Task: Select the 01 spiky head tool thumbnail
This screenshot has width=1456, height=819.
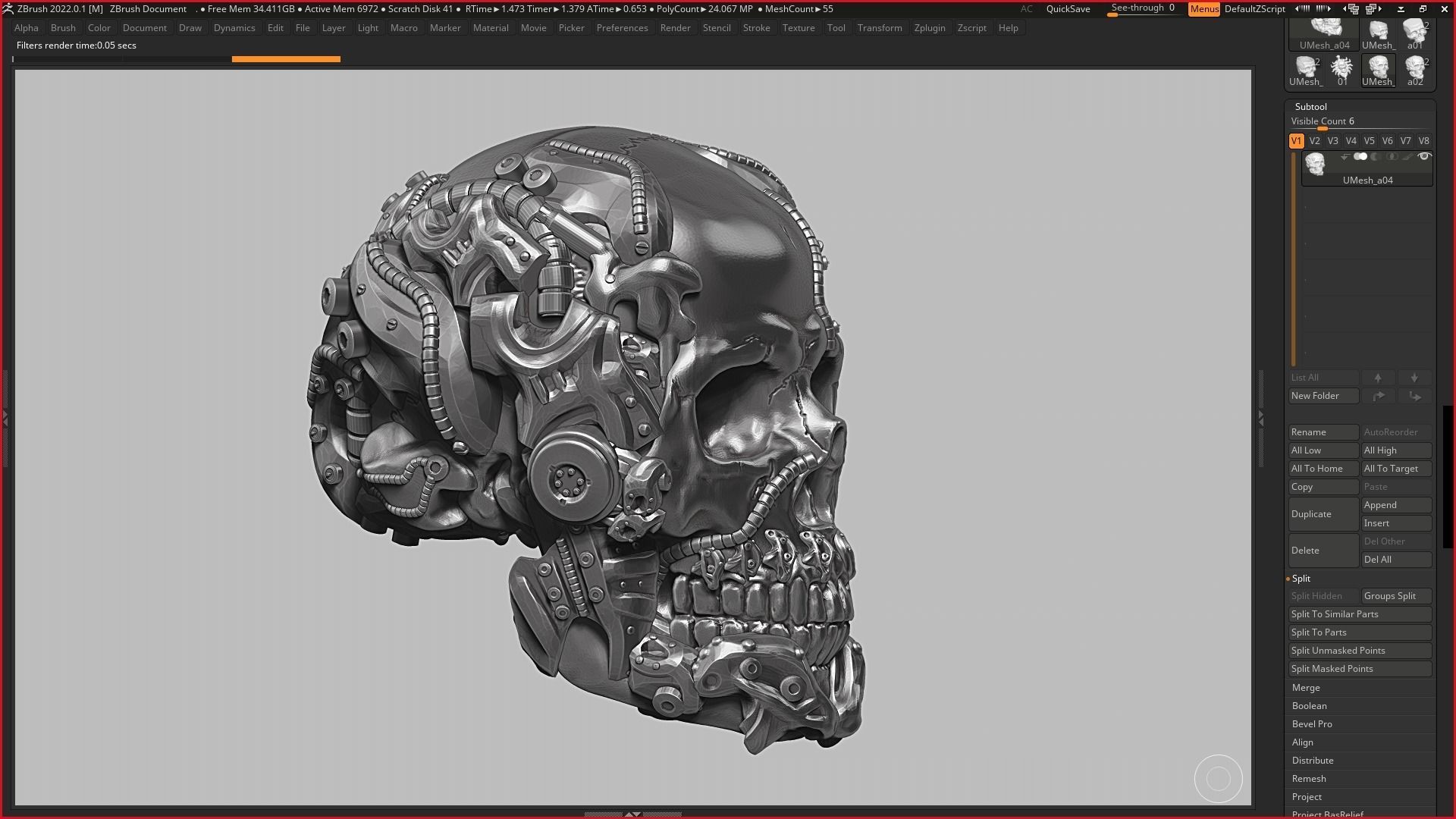Action: [1341, 71]
